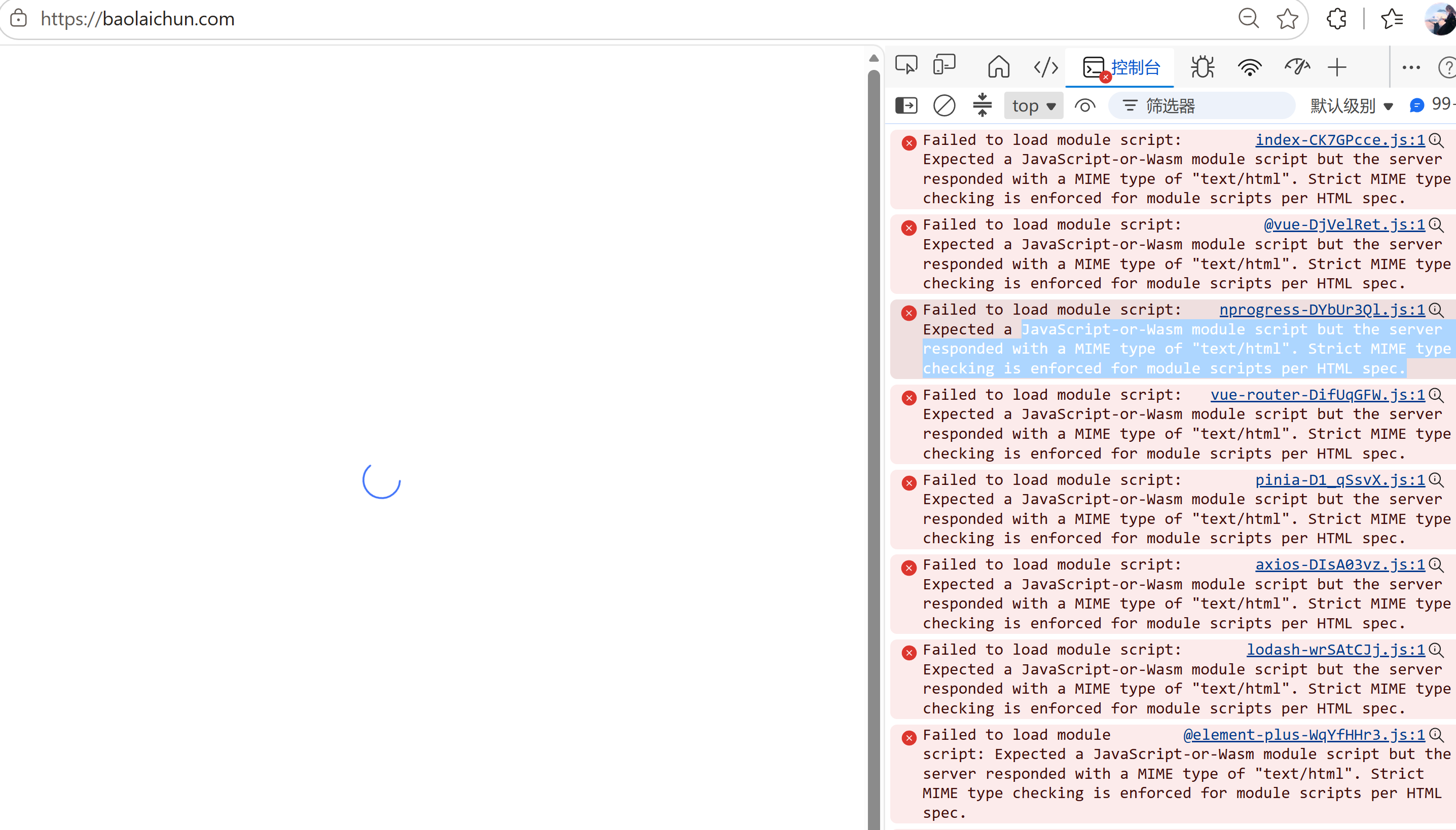Click 'Failed to load module script:' in pinia-D1_qSsvX.js error
Screen dimensions: 1456x830
point(1051,480)
